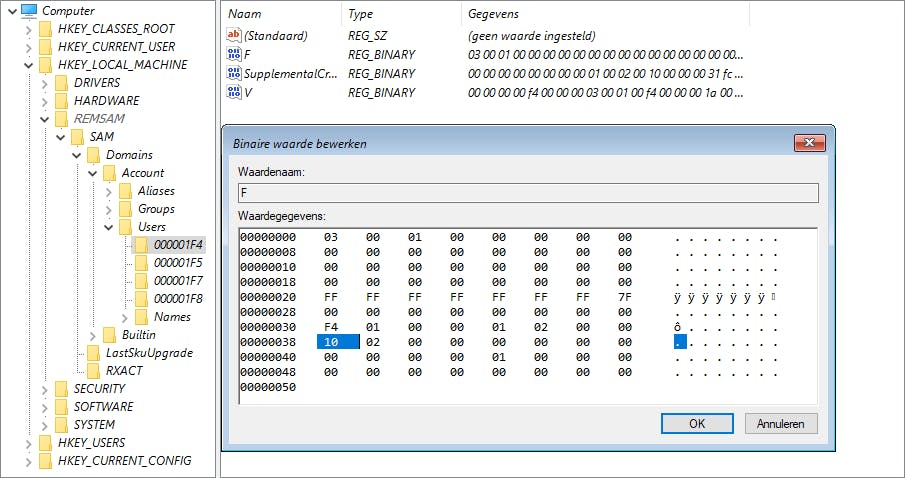Screen dimensions: 905x478
Task: Collapse the Users node
Action: click(x=109, y=227)
